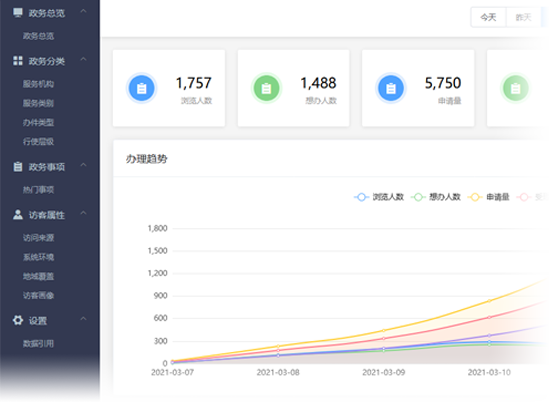Click the 2021-03-09 x-axis label
This screenshot has width=550, height=402.
click(384, 372)
